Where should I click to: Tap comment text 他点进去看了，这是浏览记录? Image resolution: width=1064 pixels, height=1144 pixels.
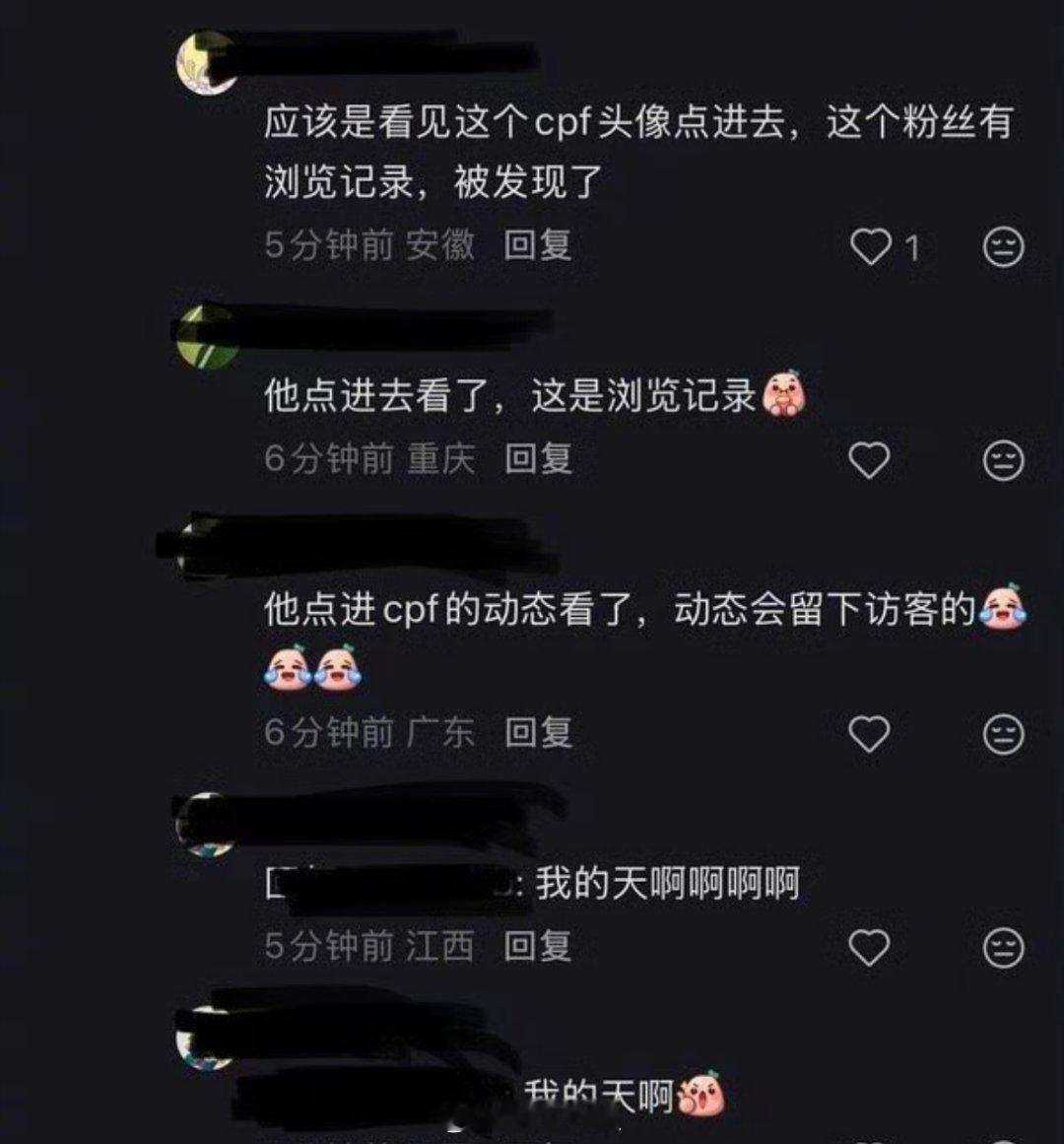510,395
